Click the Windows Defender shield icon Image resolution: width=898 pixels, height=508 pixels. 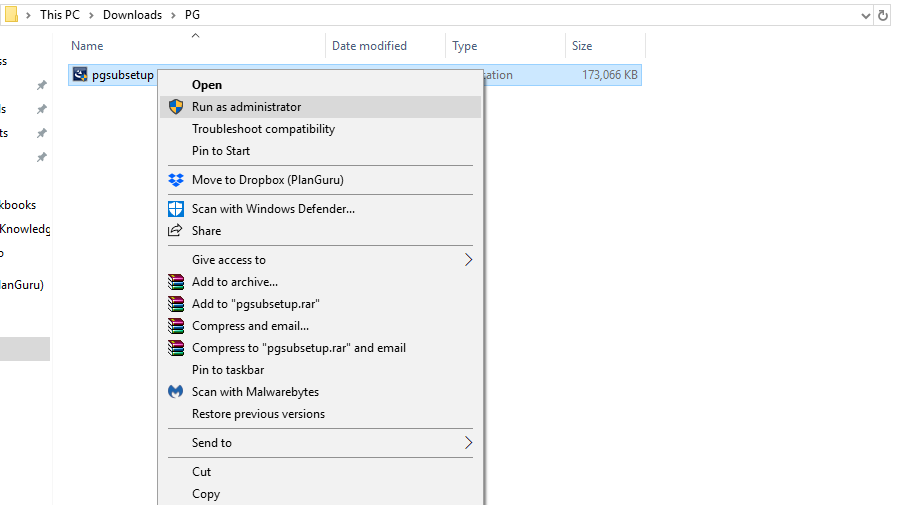pos(176,209)
